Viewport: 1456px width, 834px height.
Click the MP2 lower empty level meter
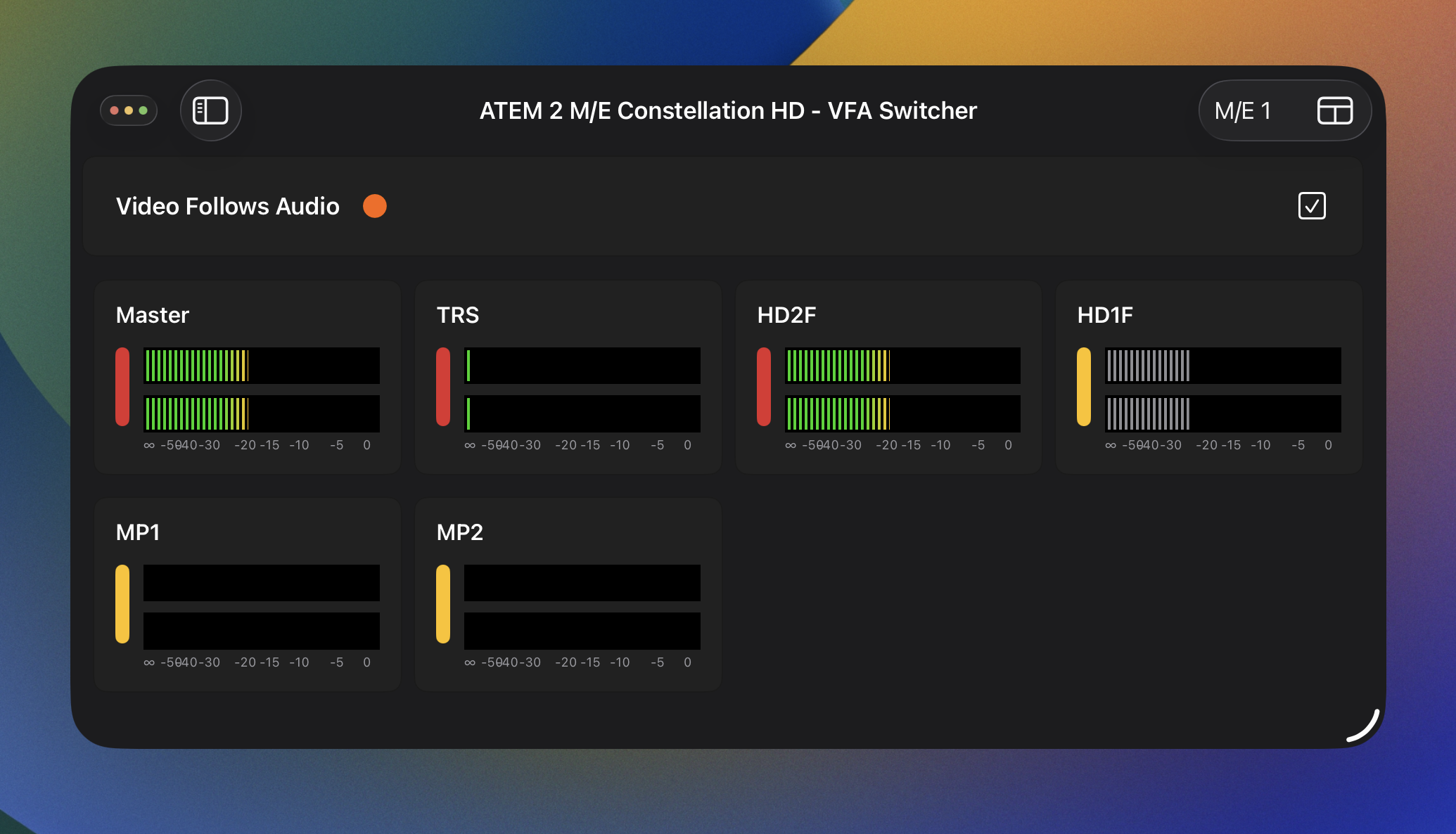(582, 631)
